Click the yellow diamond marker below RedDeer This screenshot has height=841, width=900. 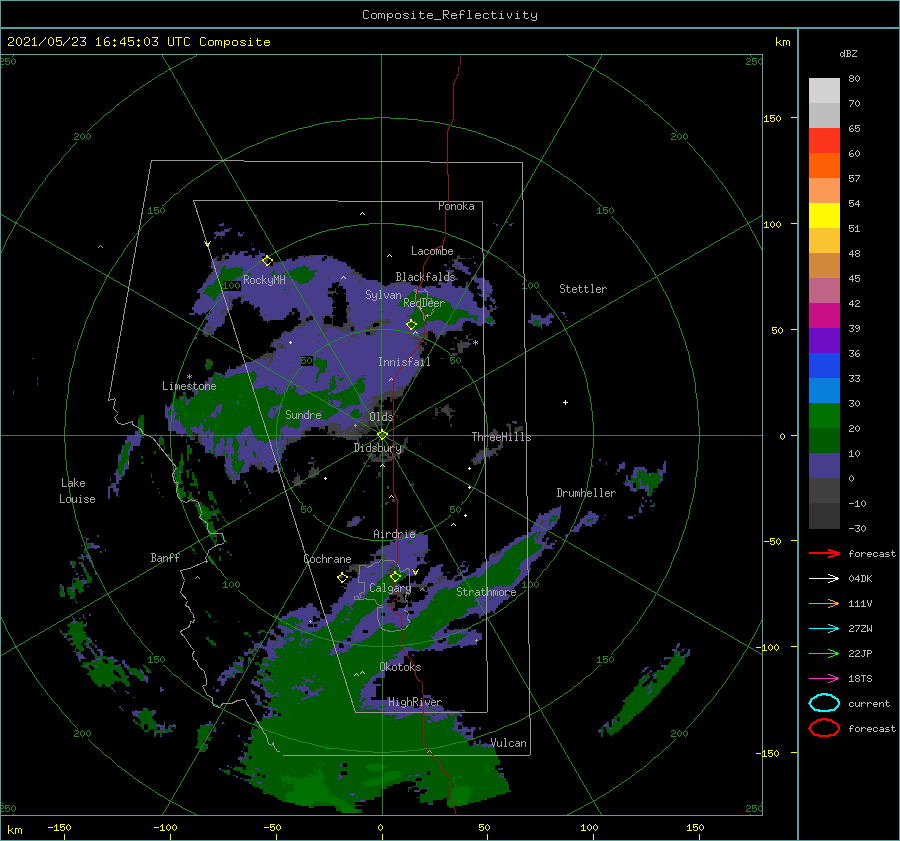point(412,324)
